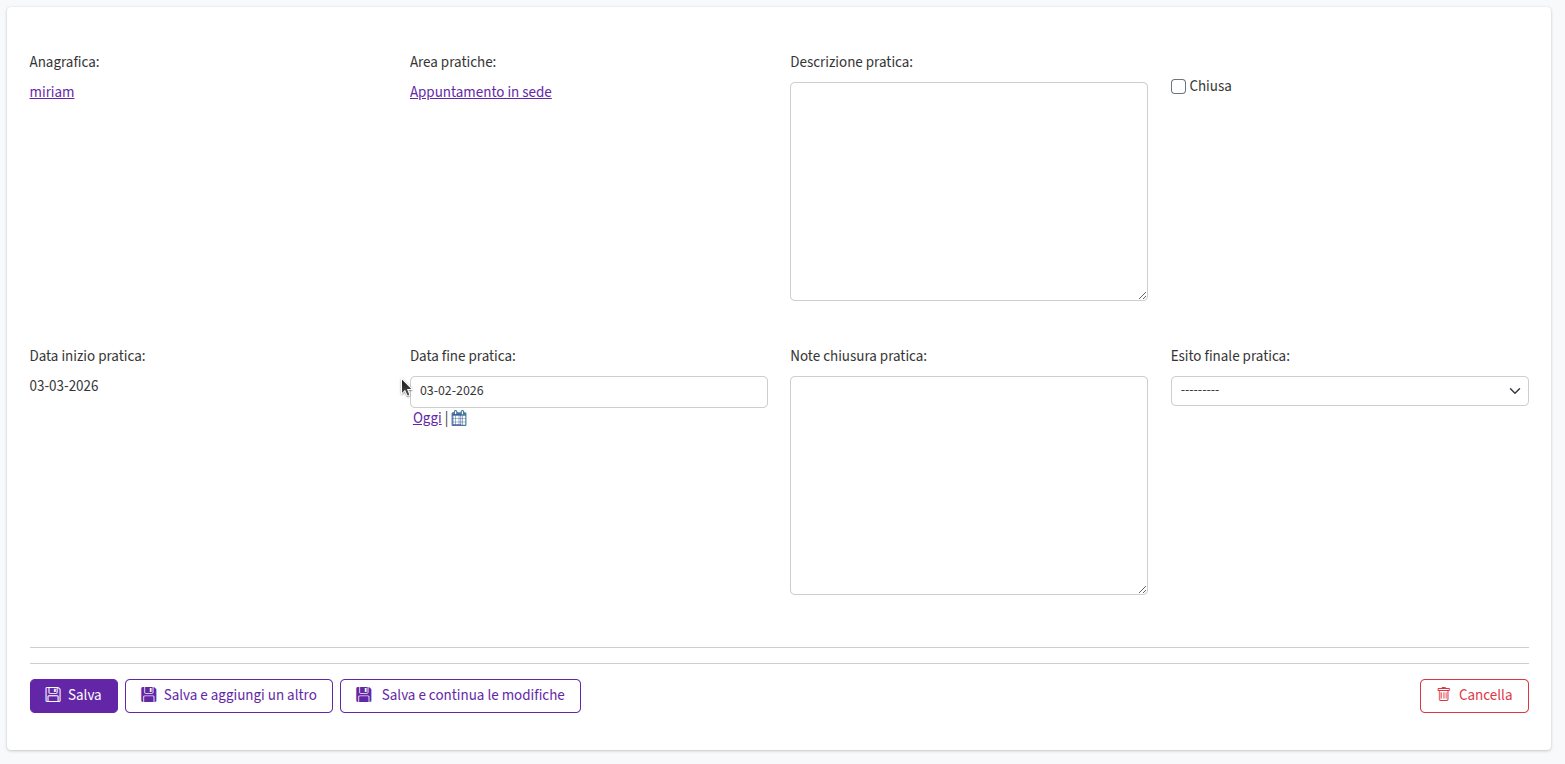Viewport: 1565px width, 764px height.
Task: Click the 'Descrizione pratica:' field label
Action: tap(851, 62)
